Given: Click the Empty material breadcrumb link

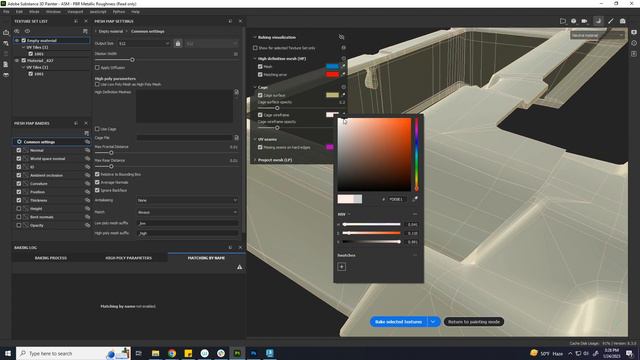Looking at the screenshot, I should [111, 31].
